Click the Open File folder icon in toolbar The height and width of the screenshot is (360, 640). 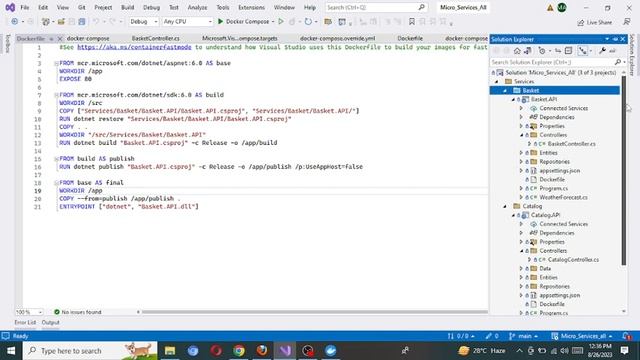pyautogui.click(x=61, y=22)
